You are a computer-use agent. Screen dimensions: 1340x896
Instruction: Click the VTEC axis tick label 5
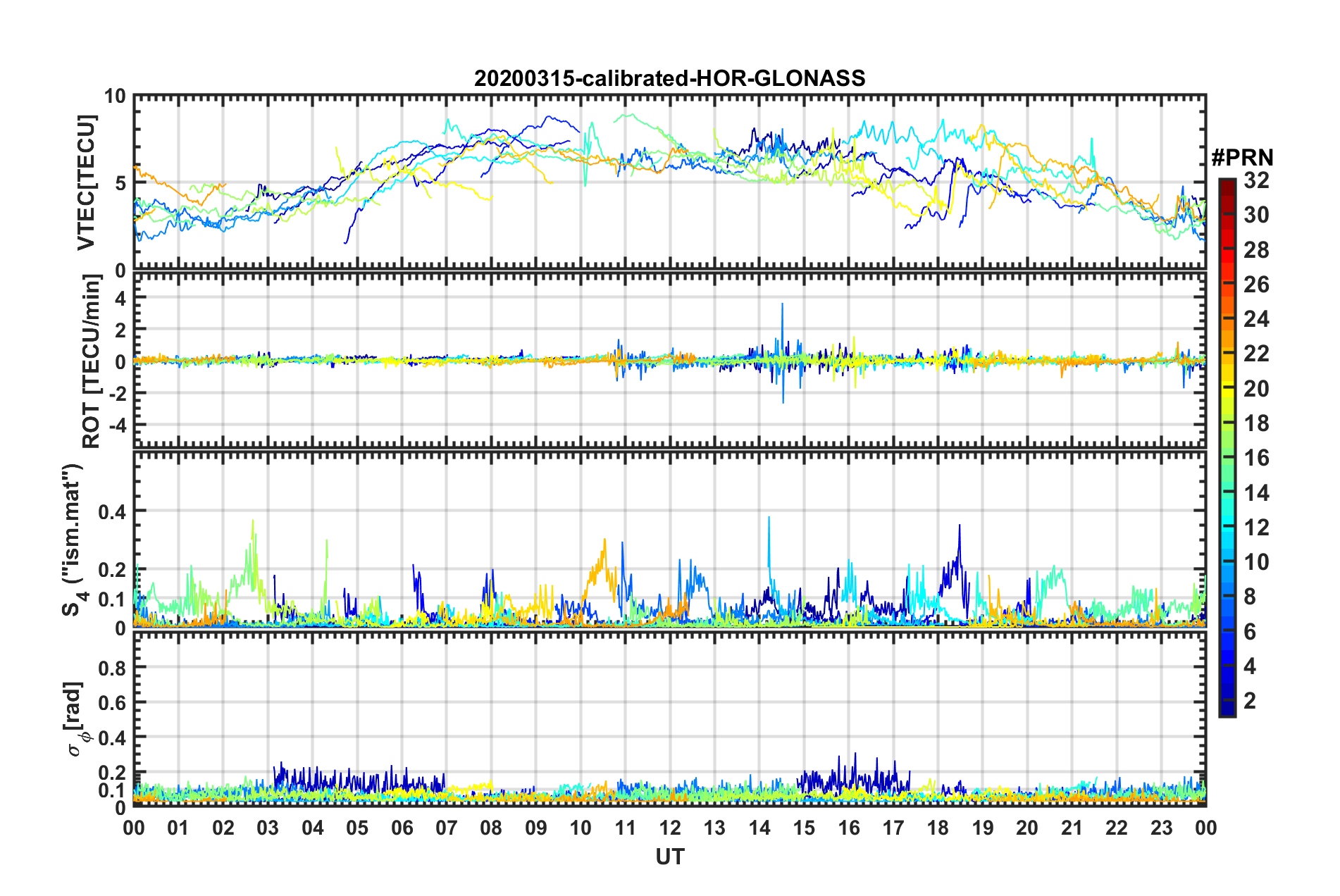(120, 183)
